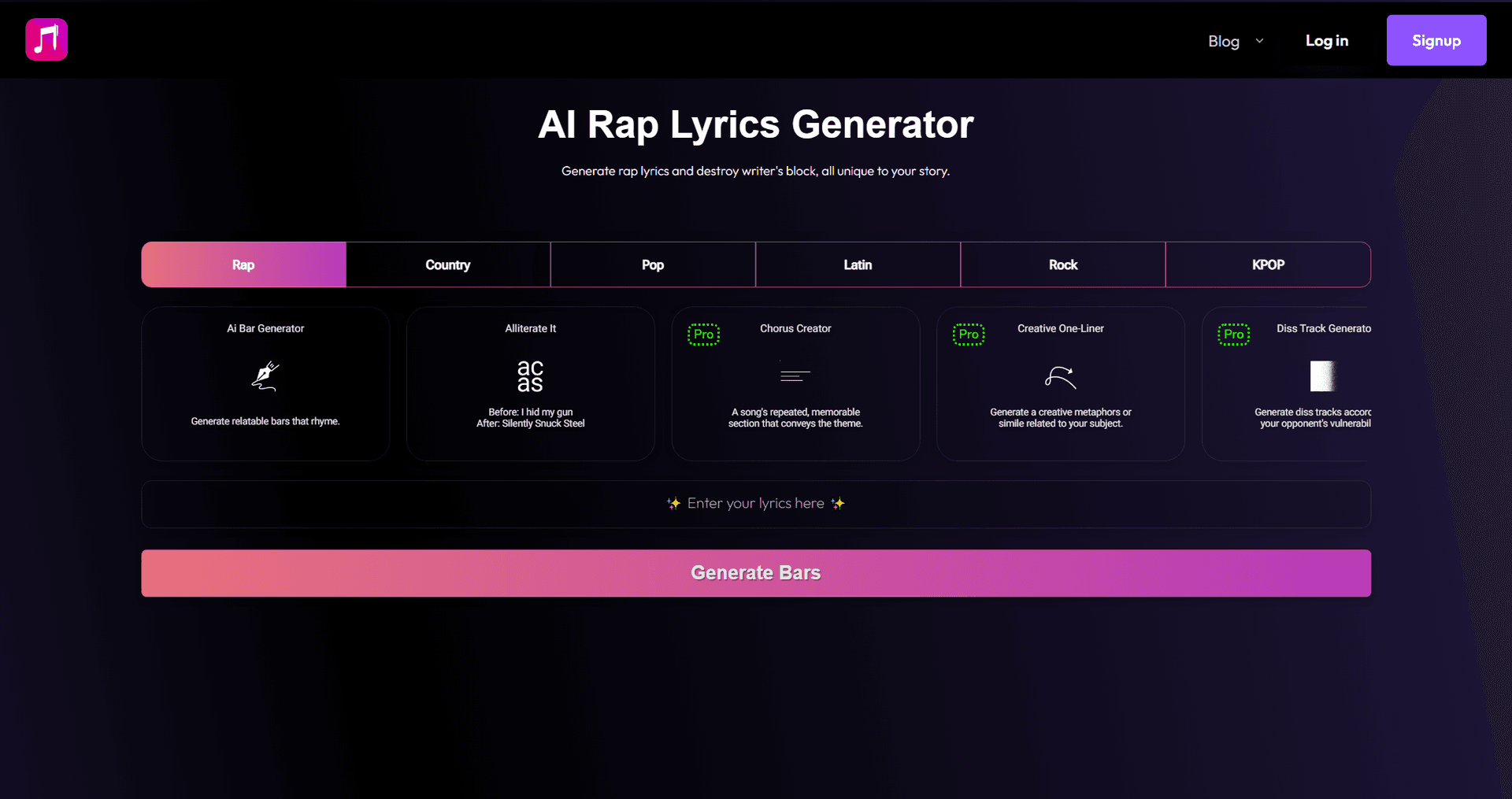
Task: Click the text lines icon in Chorus Creator
Action: 795,375
